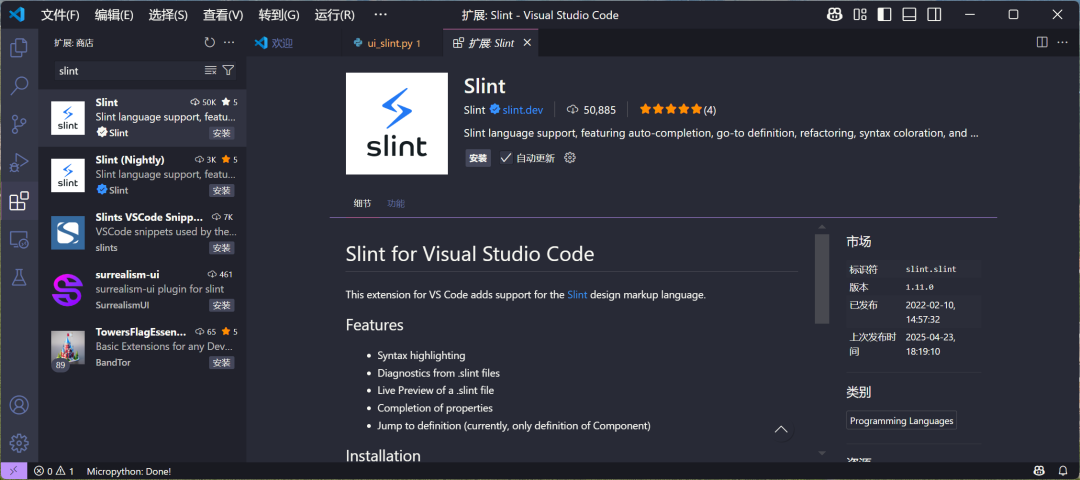
Task: Refresh the extensions marketplace list
Action: (x=209, y=43)
